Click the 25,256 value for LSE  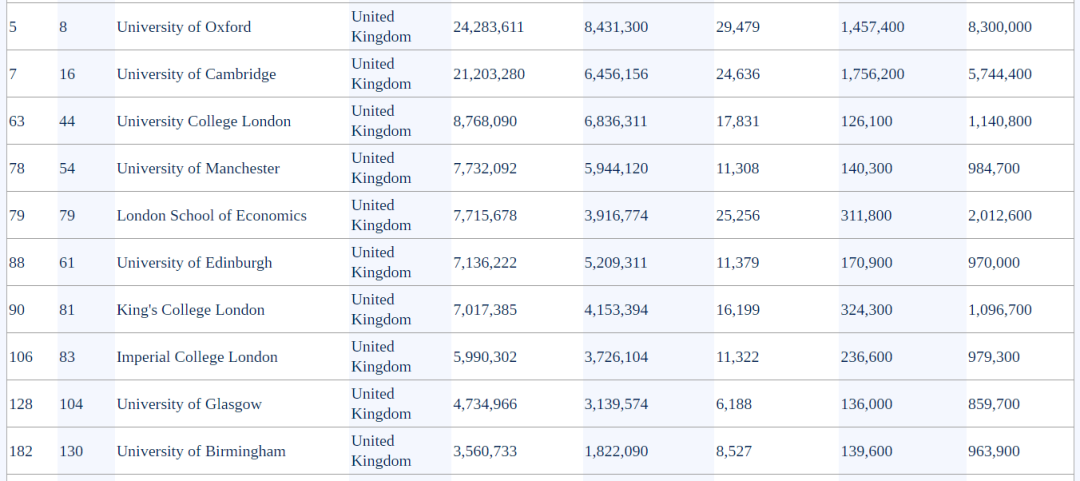[738, 216]
